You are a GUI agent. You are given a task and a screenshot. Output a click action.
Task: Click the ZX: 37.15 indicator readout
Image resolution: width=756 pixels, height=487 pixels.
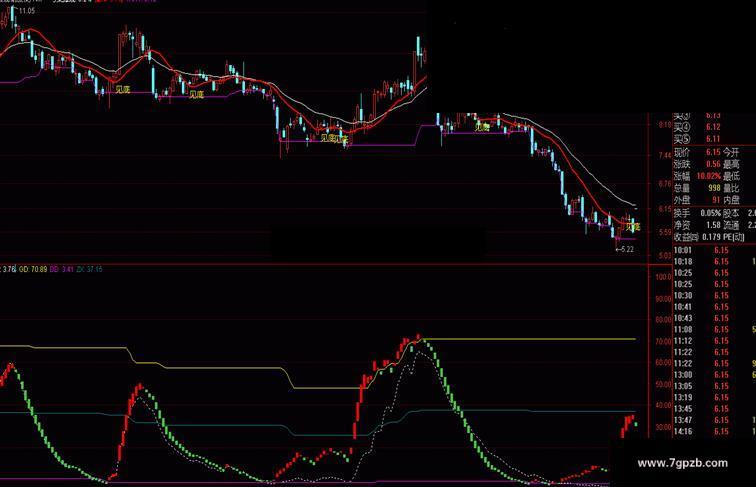tap(90, 270)
